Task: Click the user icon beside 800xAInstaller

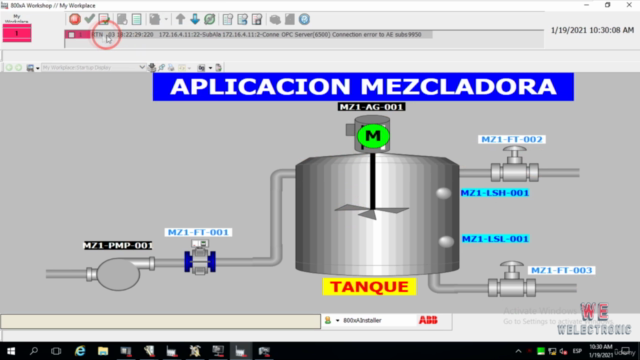Action: [328, 320]
